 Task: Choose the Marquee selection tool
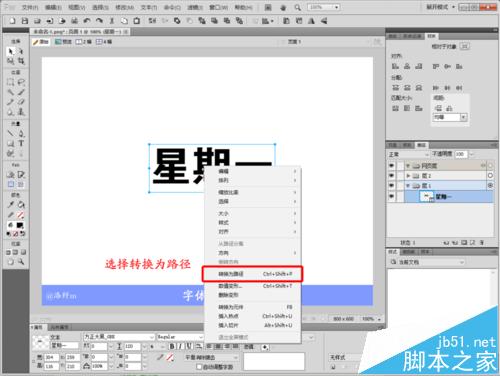click(10, 82)
